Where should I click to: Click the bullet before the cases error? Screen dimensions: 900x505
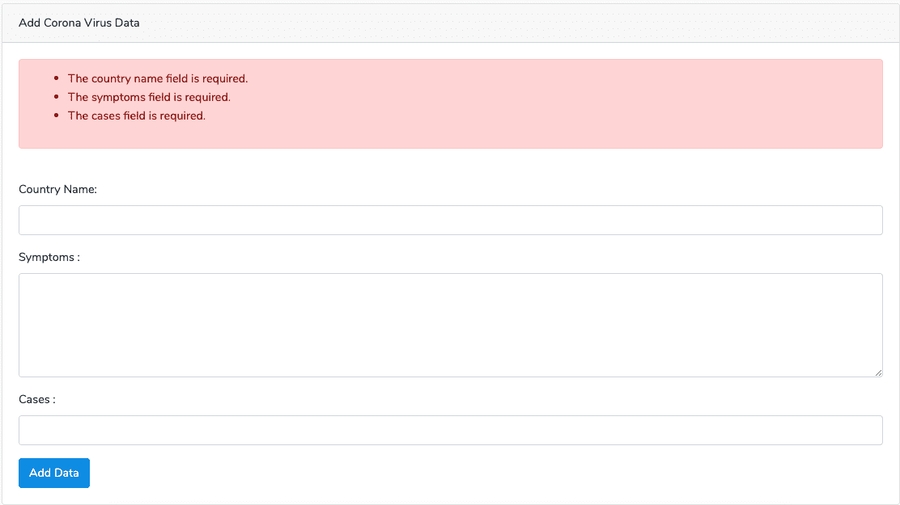pyautogui.click(x=54, y=116)
